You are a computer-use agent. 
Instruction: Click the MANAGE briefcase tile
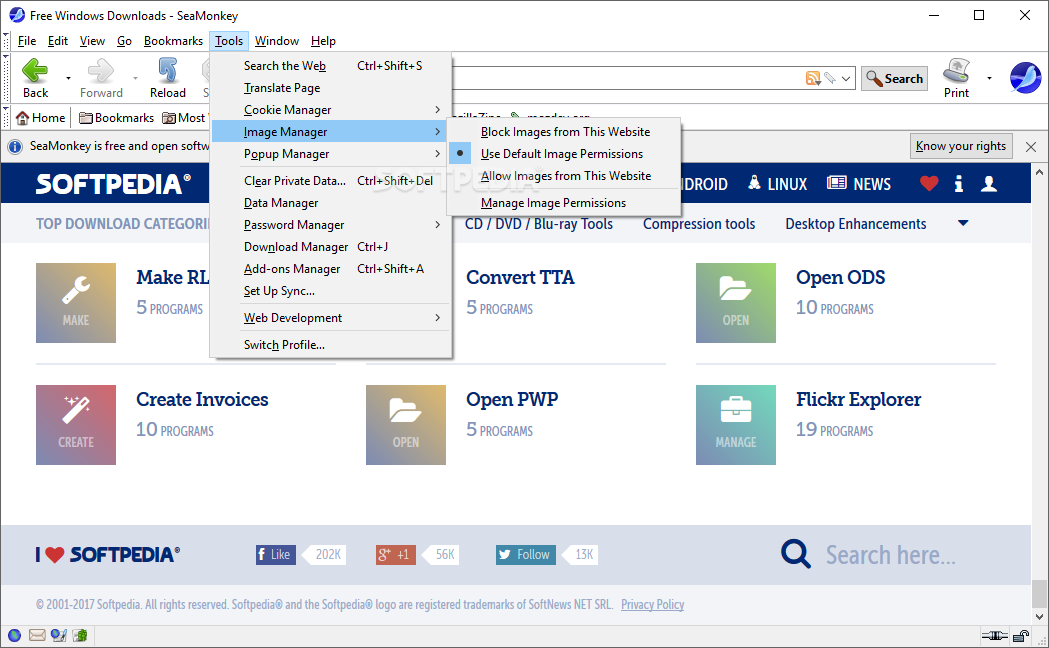coord(736,425)
